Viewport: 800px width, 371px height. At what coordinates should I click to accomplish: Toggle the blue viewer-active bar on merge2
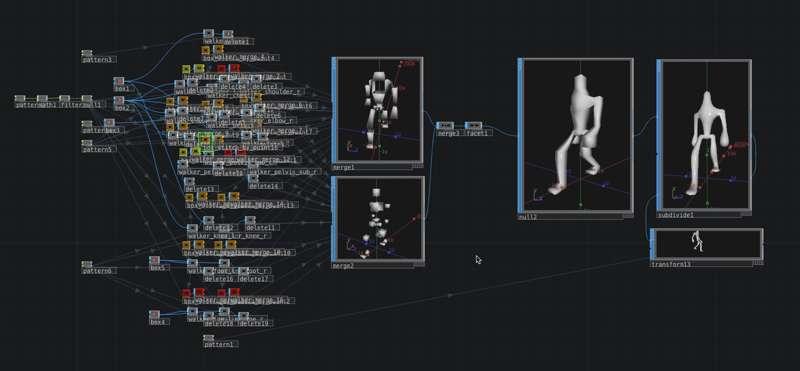click(x=334, y=219)
